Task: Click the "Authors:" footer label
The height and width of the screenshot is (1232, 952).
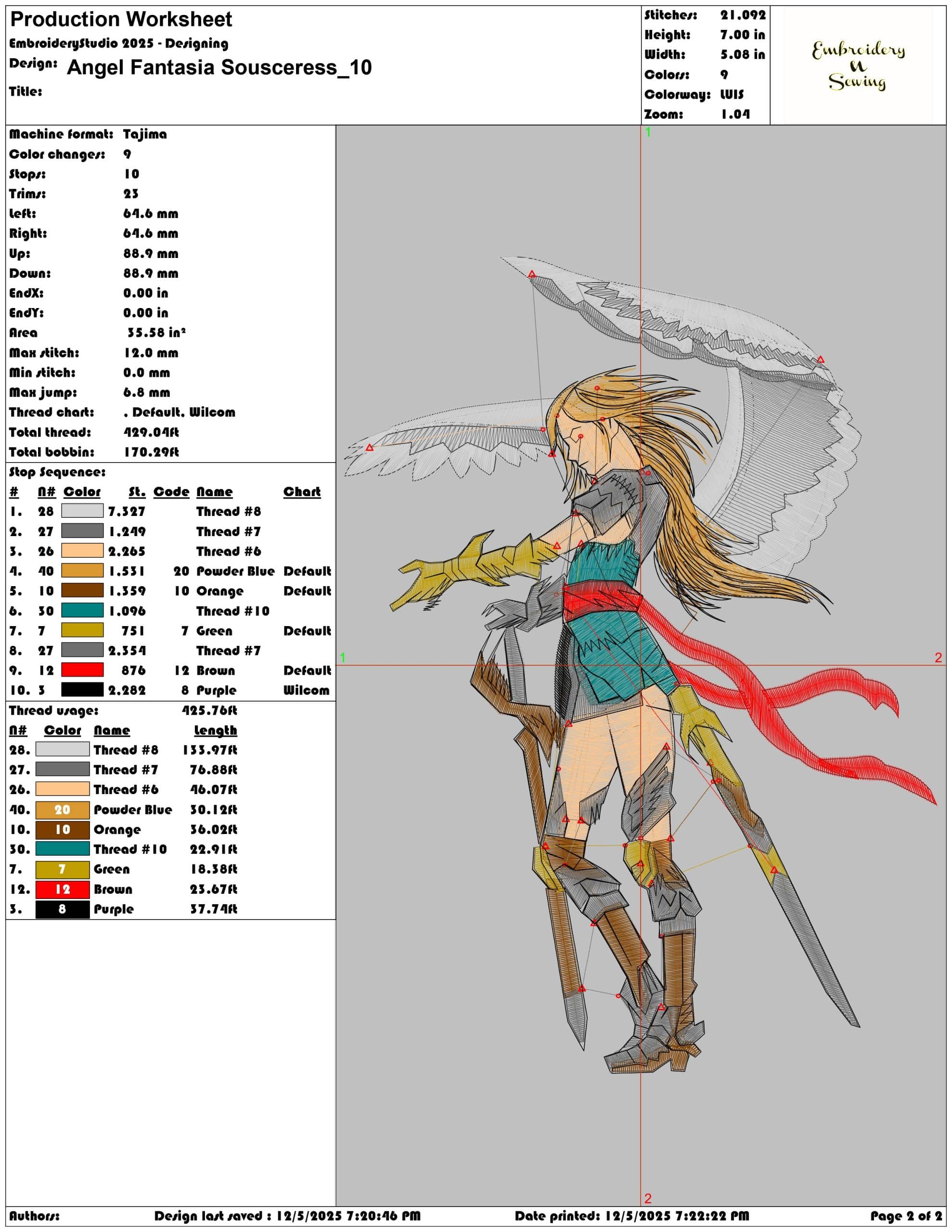Action: 34,1216
